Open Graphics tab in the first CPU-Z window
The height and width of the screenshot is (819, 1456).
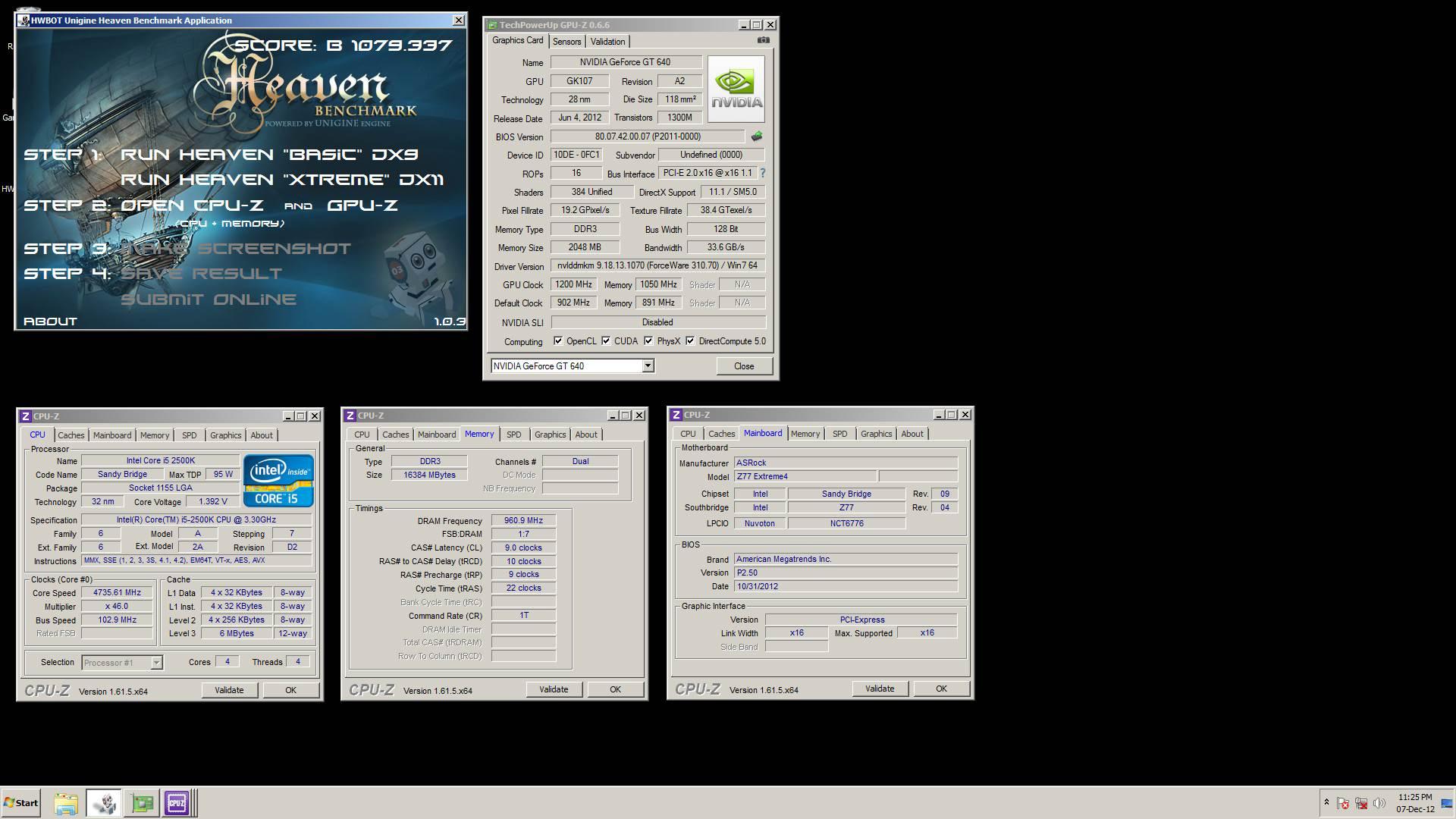click(225, 435)
